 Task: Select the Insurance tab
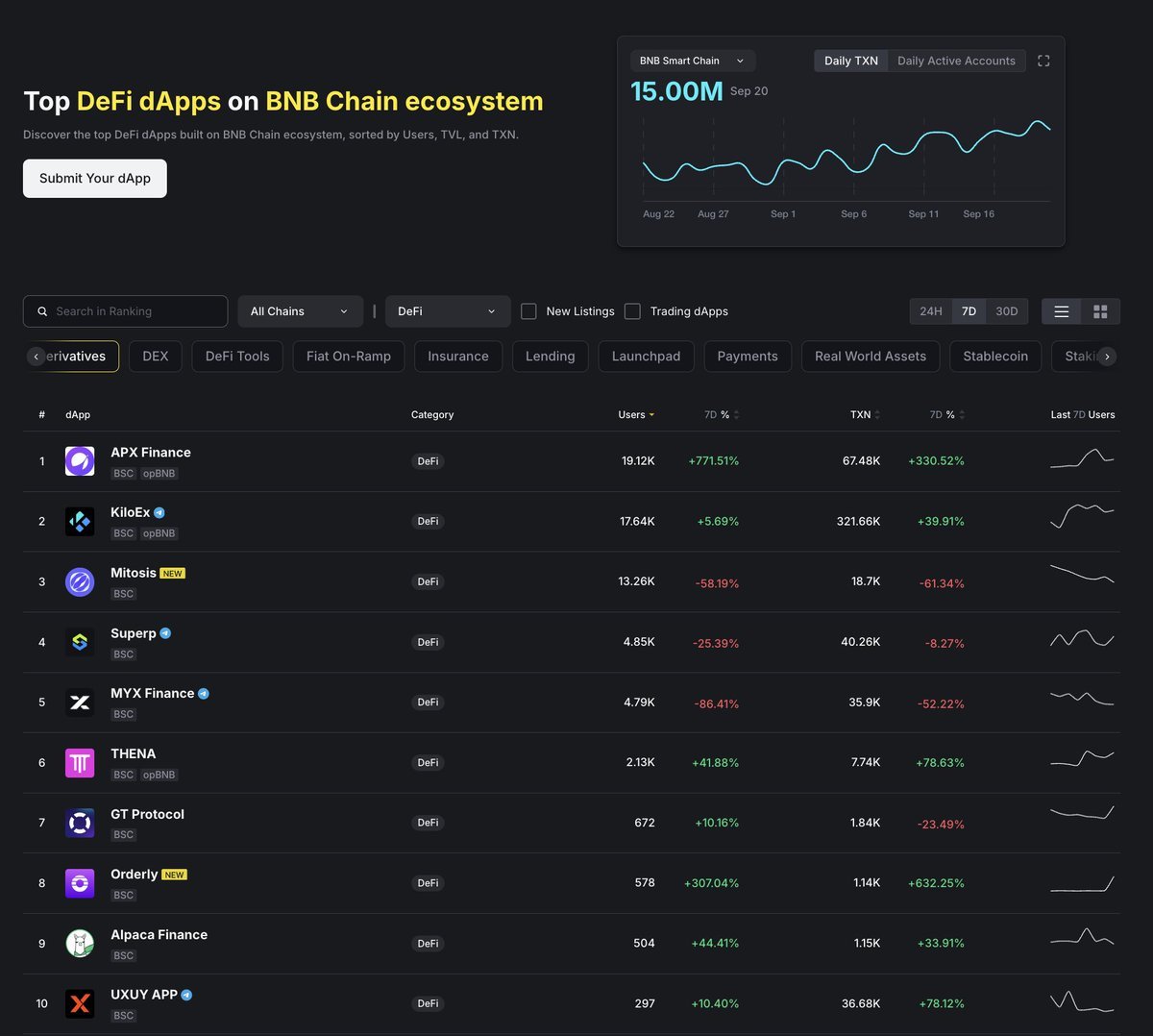[458, 357]
